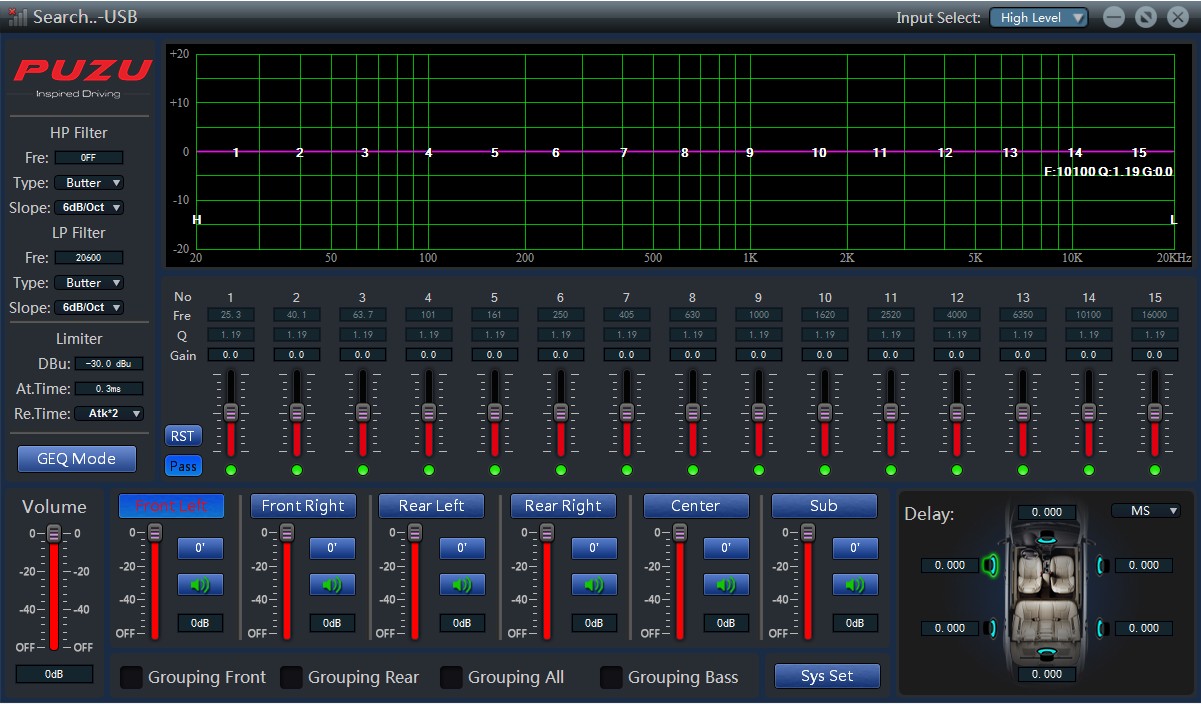Open Sys Set settings
The image size is (1201, 704).
coord(827,676)
